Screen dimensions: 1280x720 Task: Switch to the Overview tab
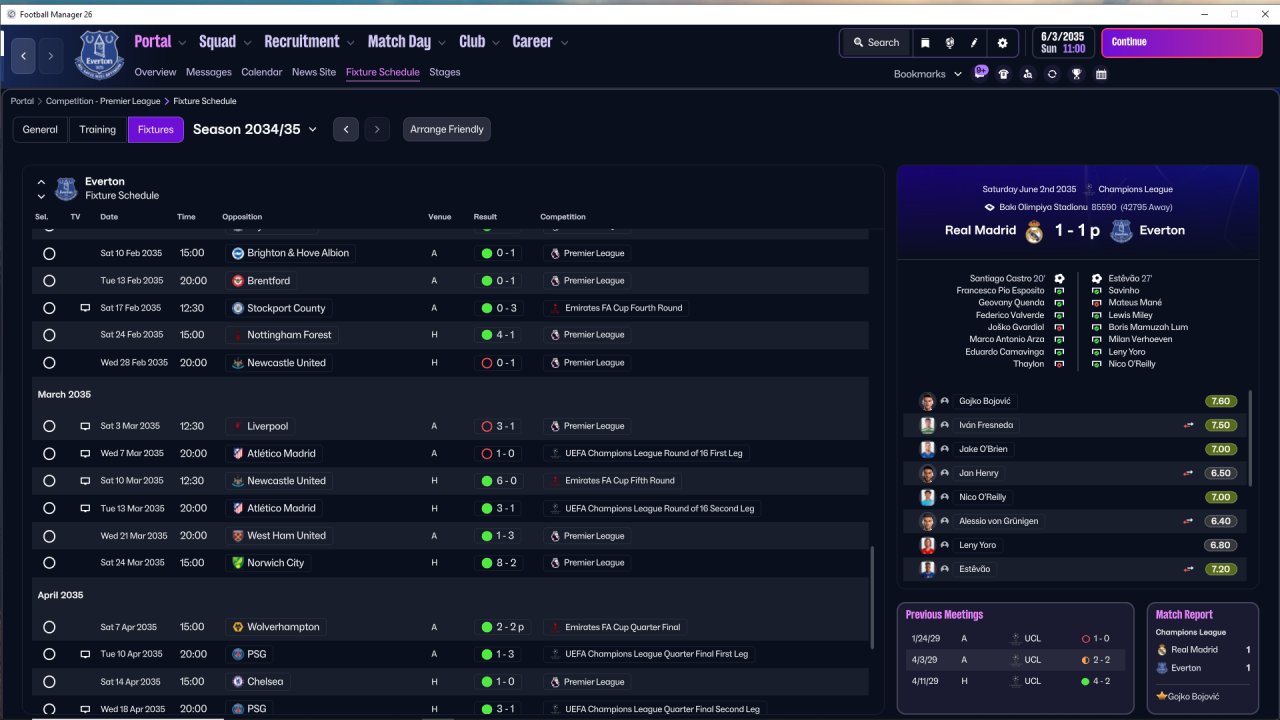(155, 72)
